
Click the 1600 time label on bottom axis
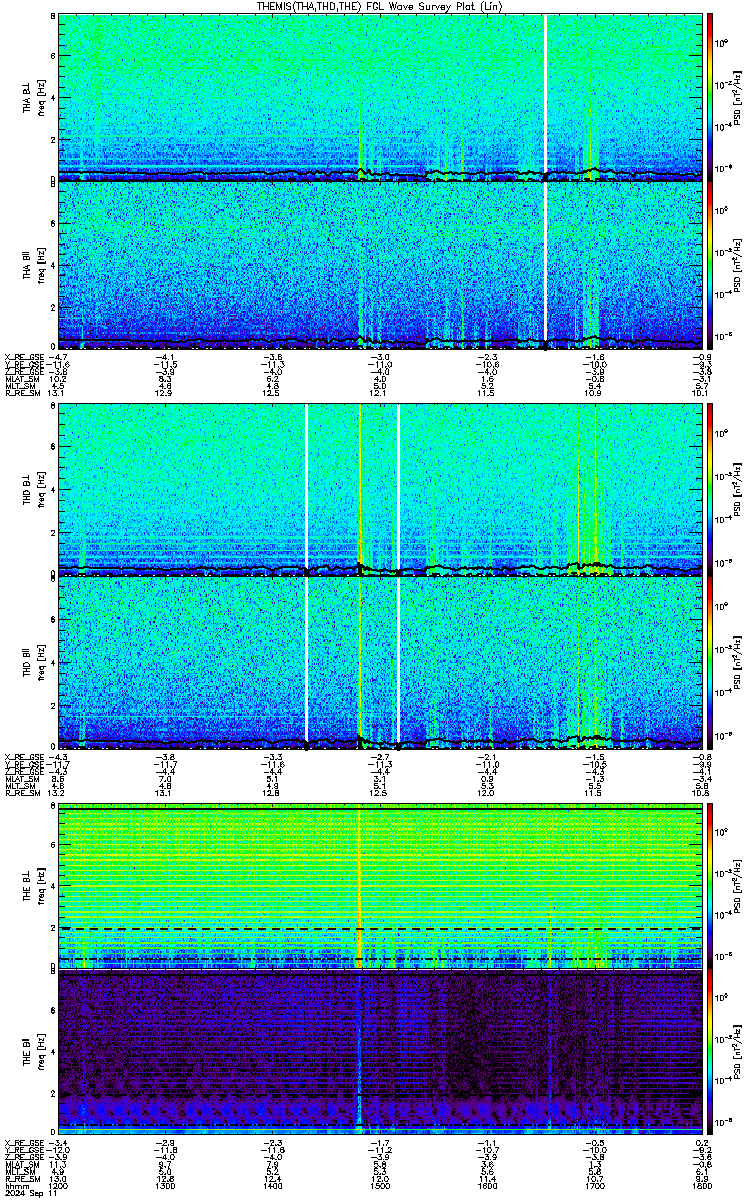click(488, 1188)
